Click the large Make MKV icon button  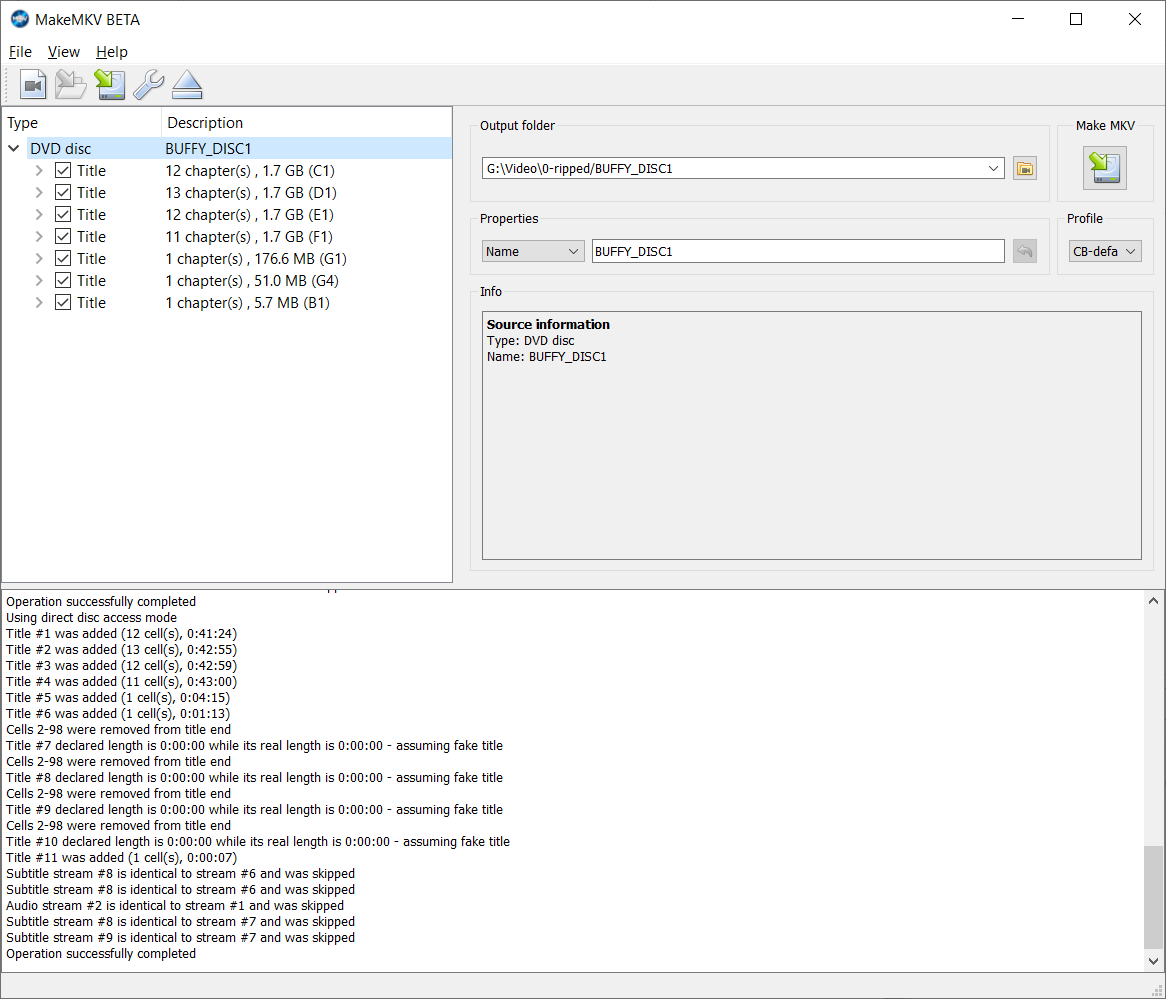[x=1104, y=168]
